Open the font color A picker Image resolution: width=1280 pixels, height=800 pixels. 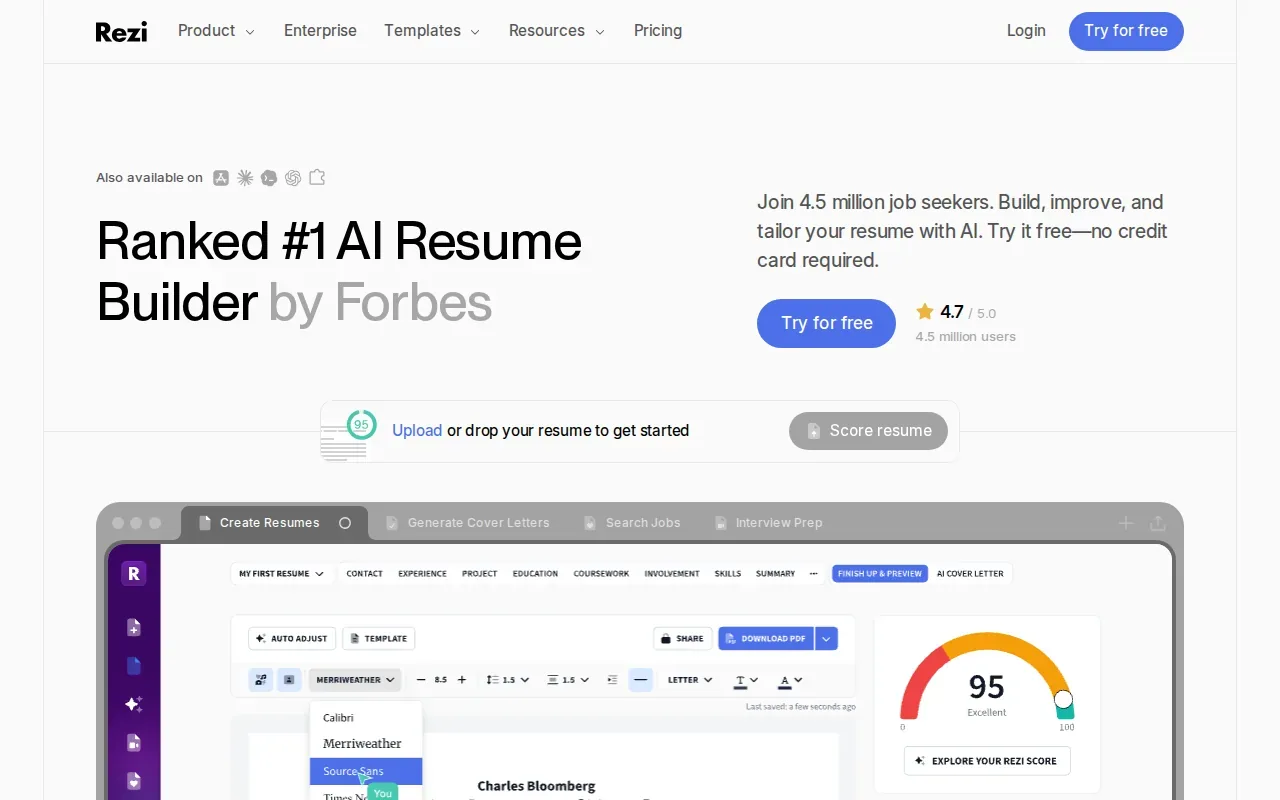790,680
